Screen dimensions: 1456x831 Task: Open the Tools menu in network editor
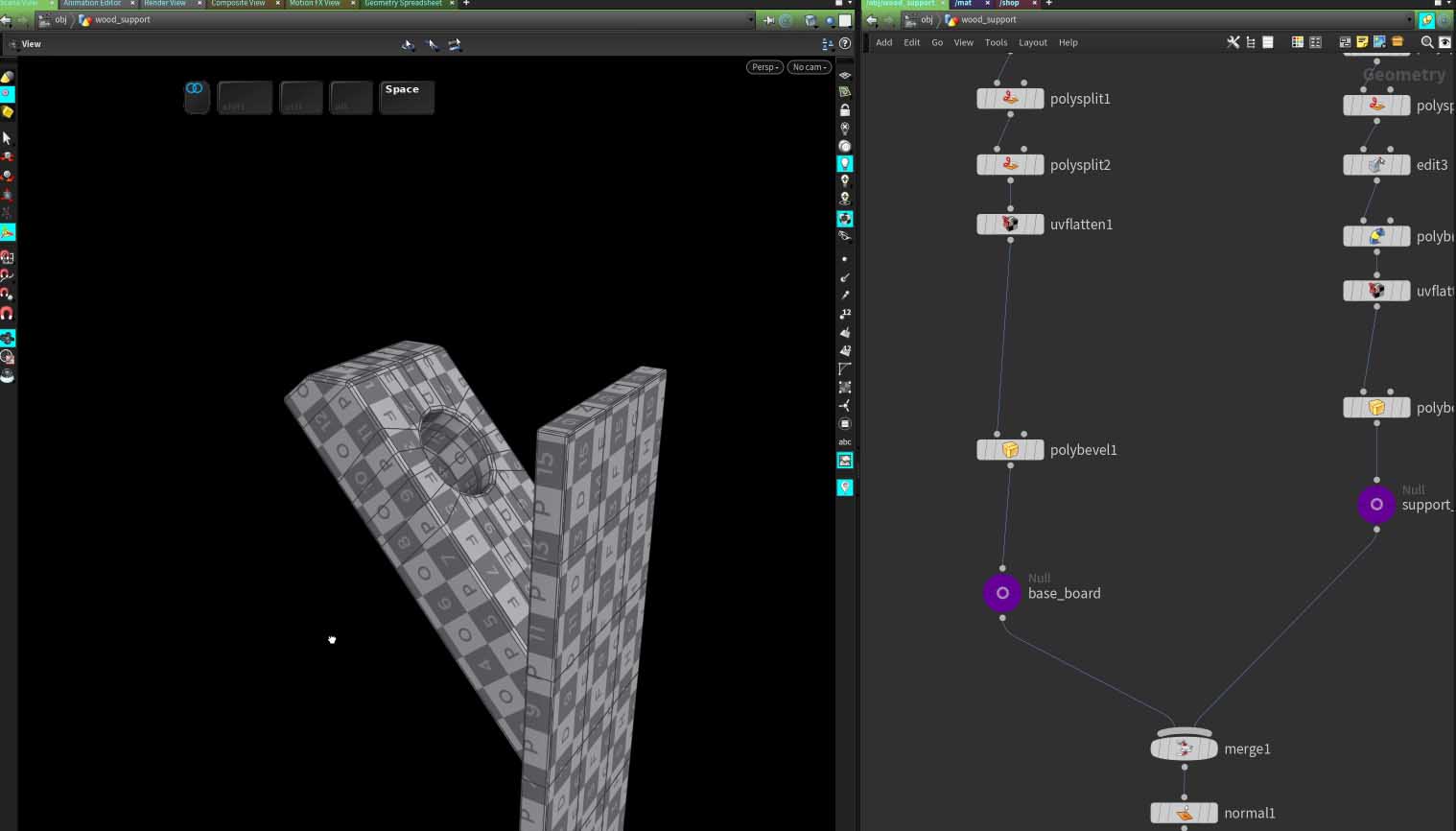click(996, 42)
